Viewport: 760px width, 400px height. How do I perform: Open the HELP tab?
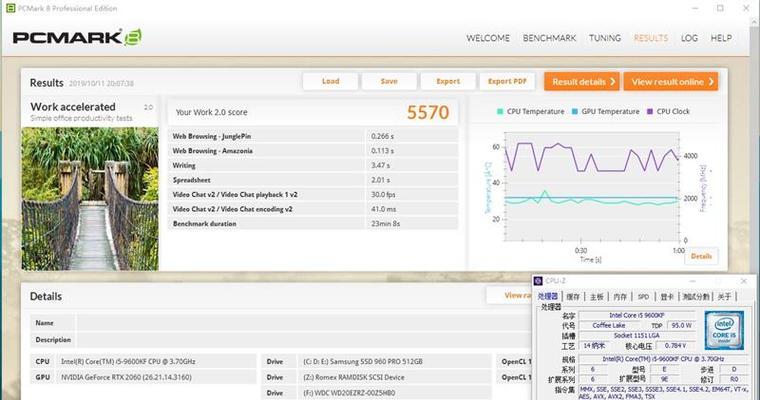(x=721, y=38)
